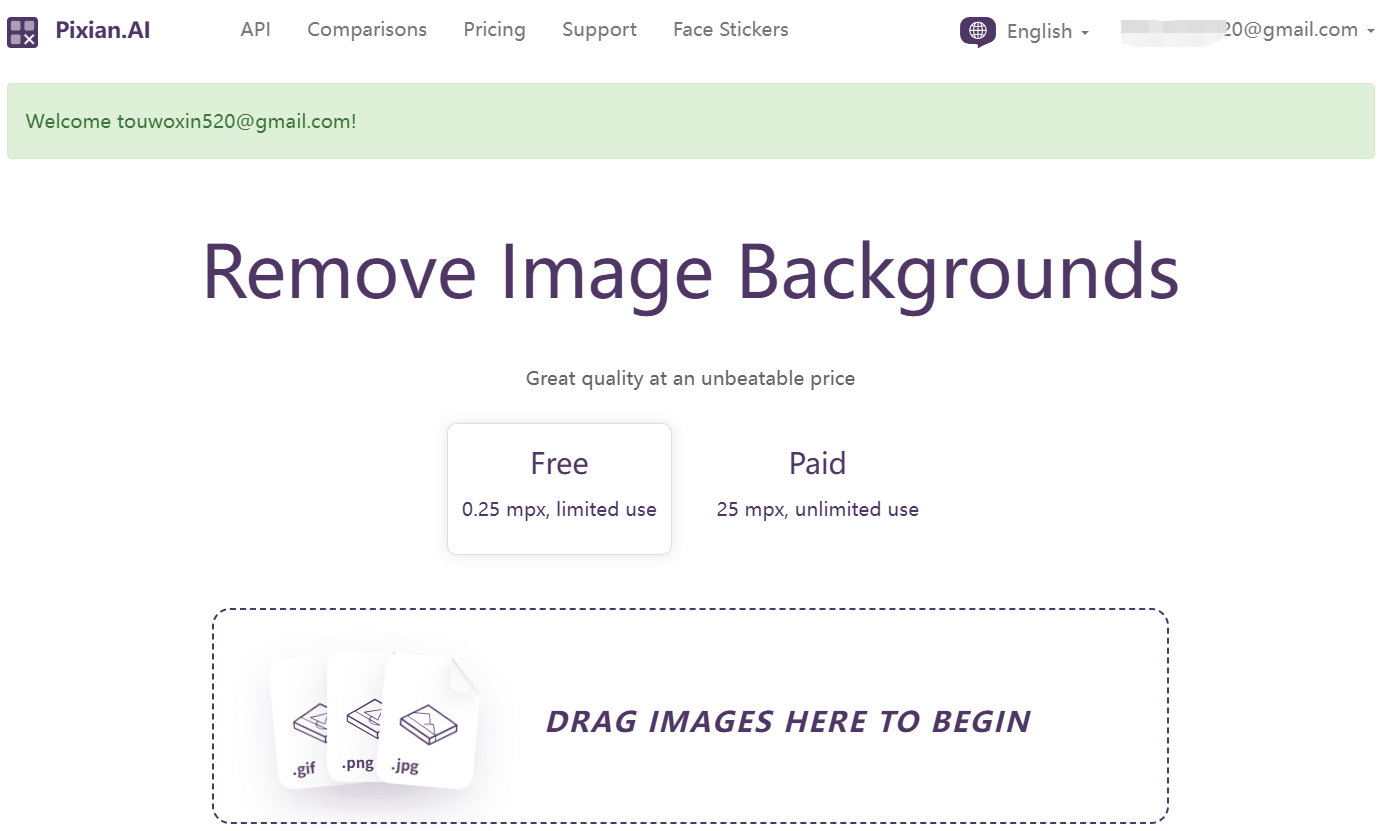Click the '25 mpx, unlimited use' description
Screen dimensions: 1395x831
click(x=817, y=510)
